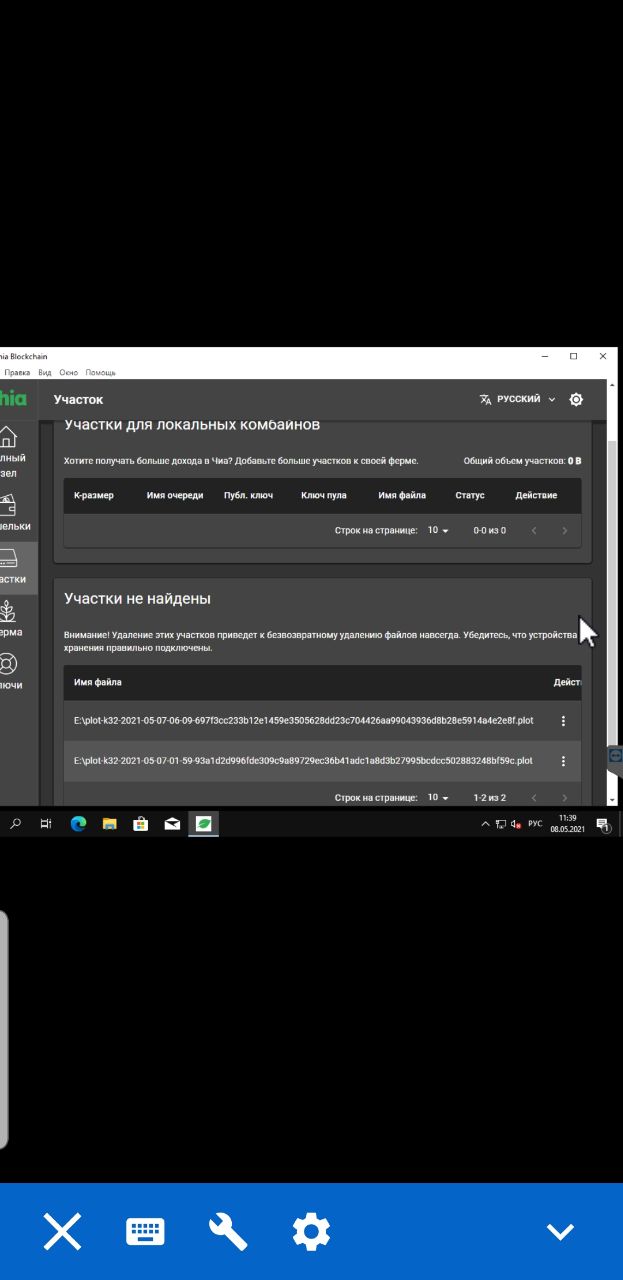623x1280 pixels.
Task: Click next page arrow in not-found plots table
Action: coord(564,798)
